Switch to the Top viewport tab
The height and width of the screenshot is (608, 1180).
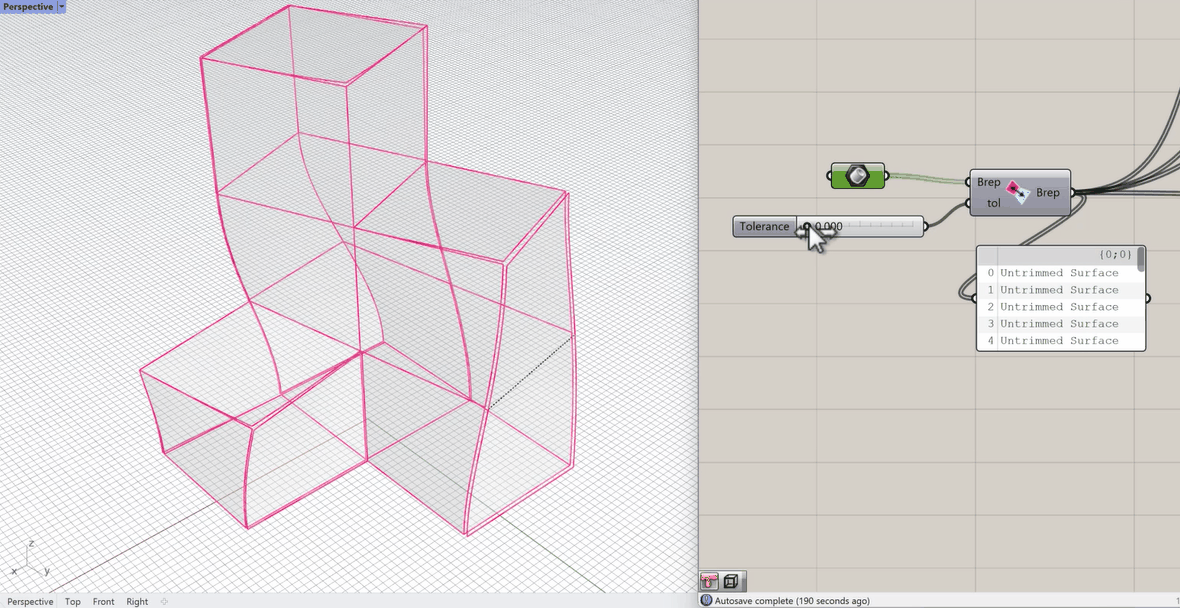click(72, 601)
